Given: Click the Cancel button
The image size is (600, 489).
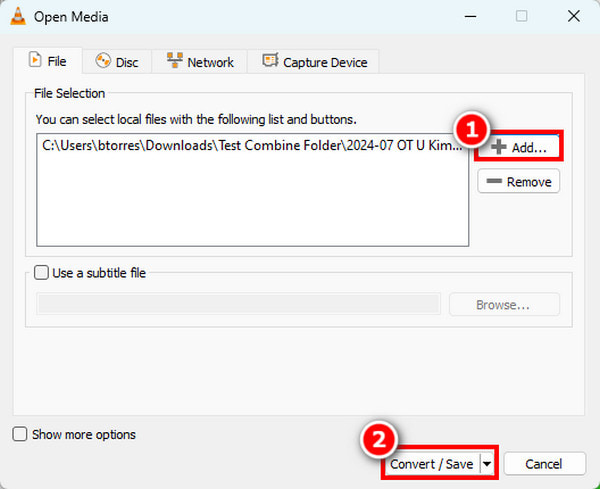Looking at the screenshot, I should [x=545, y=464].
